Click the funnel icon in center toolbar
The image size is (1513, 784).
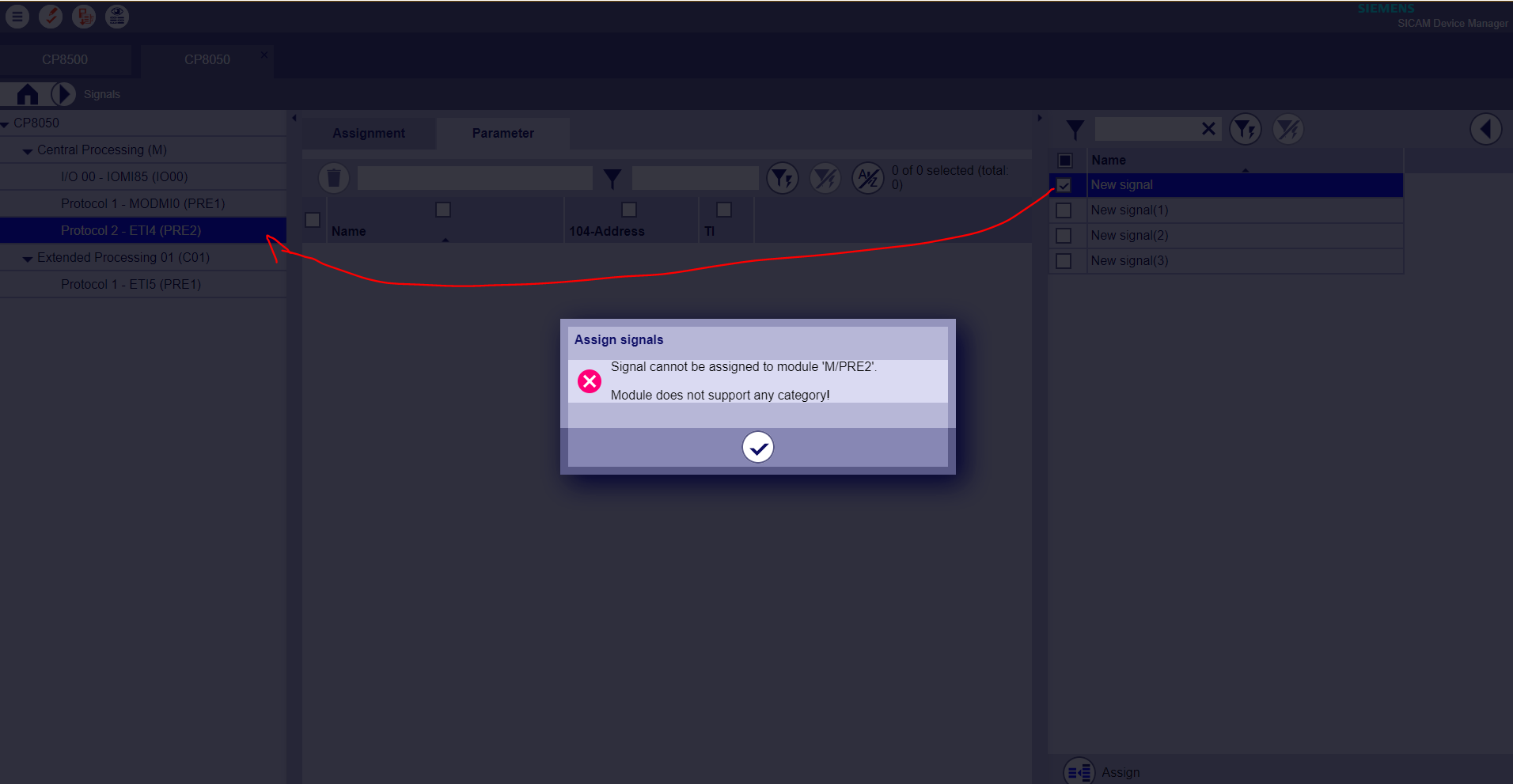pyautogui.click(x=612, y=179)
